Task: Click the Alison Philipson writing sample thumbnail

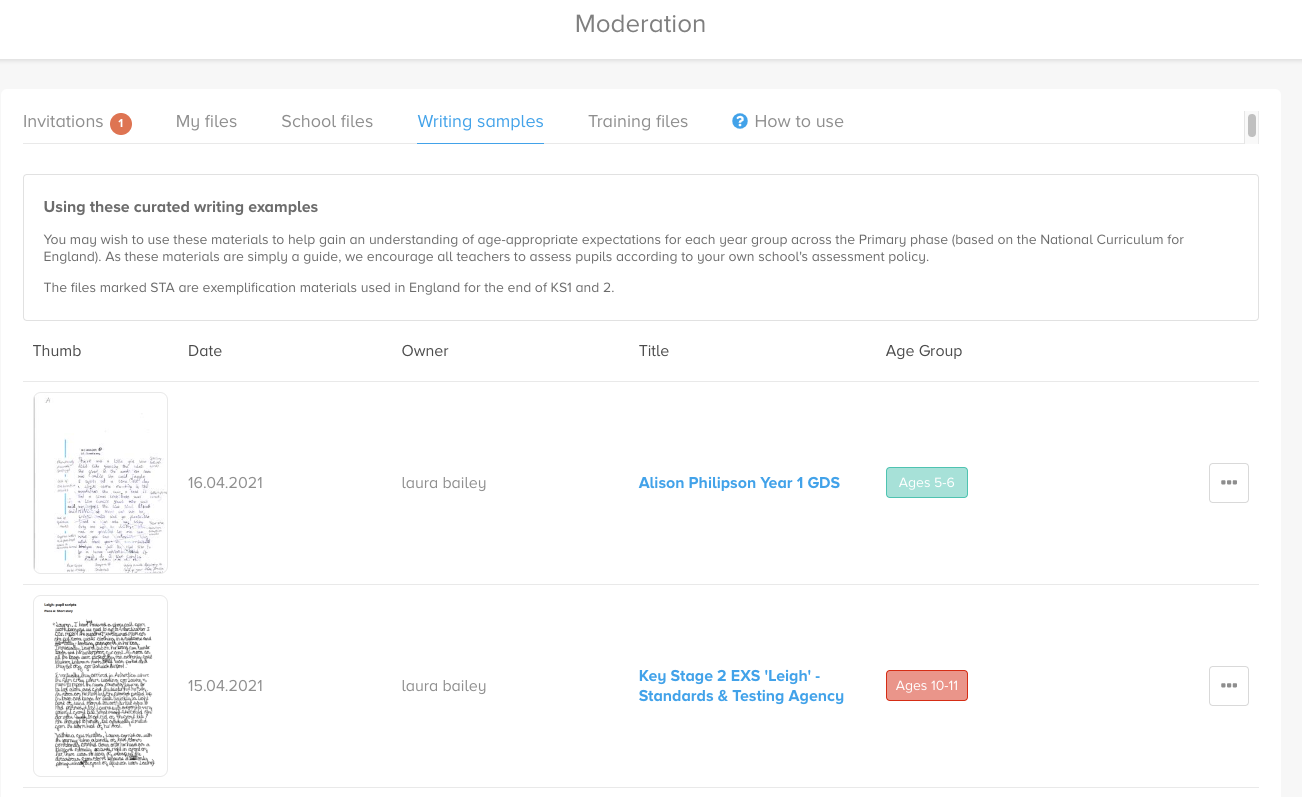Action: click(100, 482)
